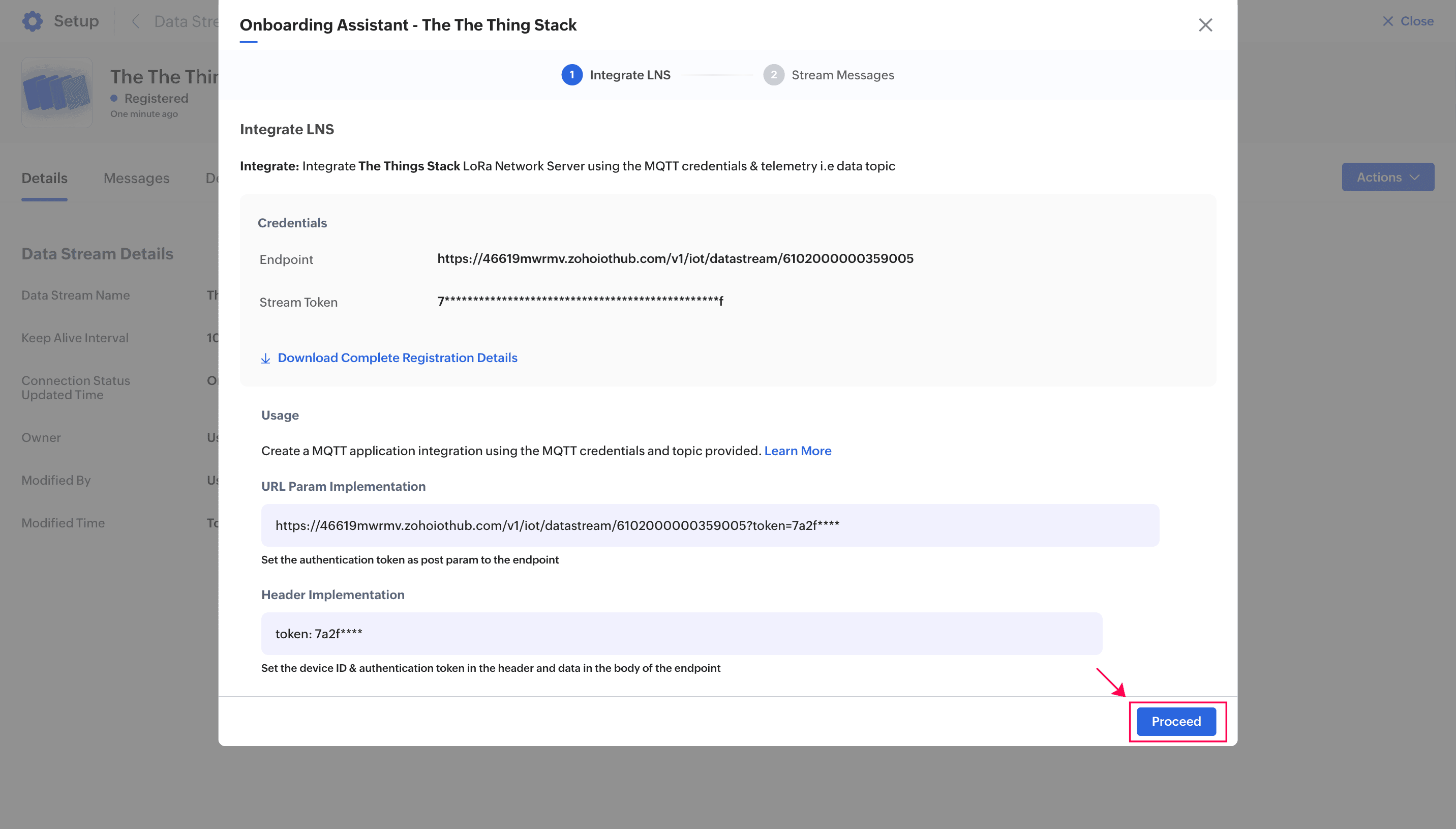Close the Onboarding Assistant dialog via X
Viewport: 1456px width, 829px height.
coord(1205,24)
